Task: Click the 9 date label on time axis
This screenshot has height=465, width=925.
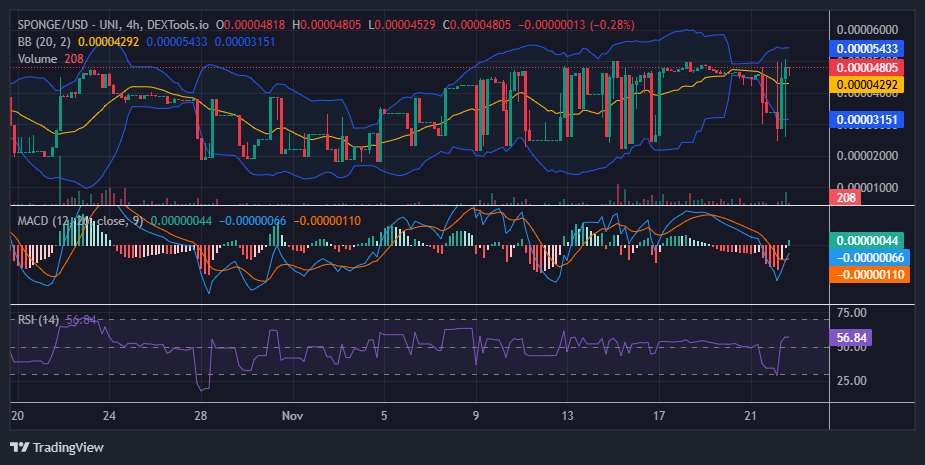Action: click(475, 416)
